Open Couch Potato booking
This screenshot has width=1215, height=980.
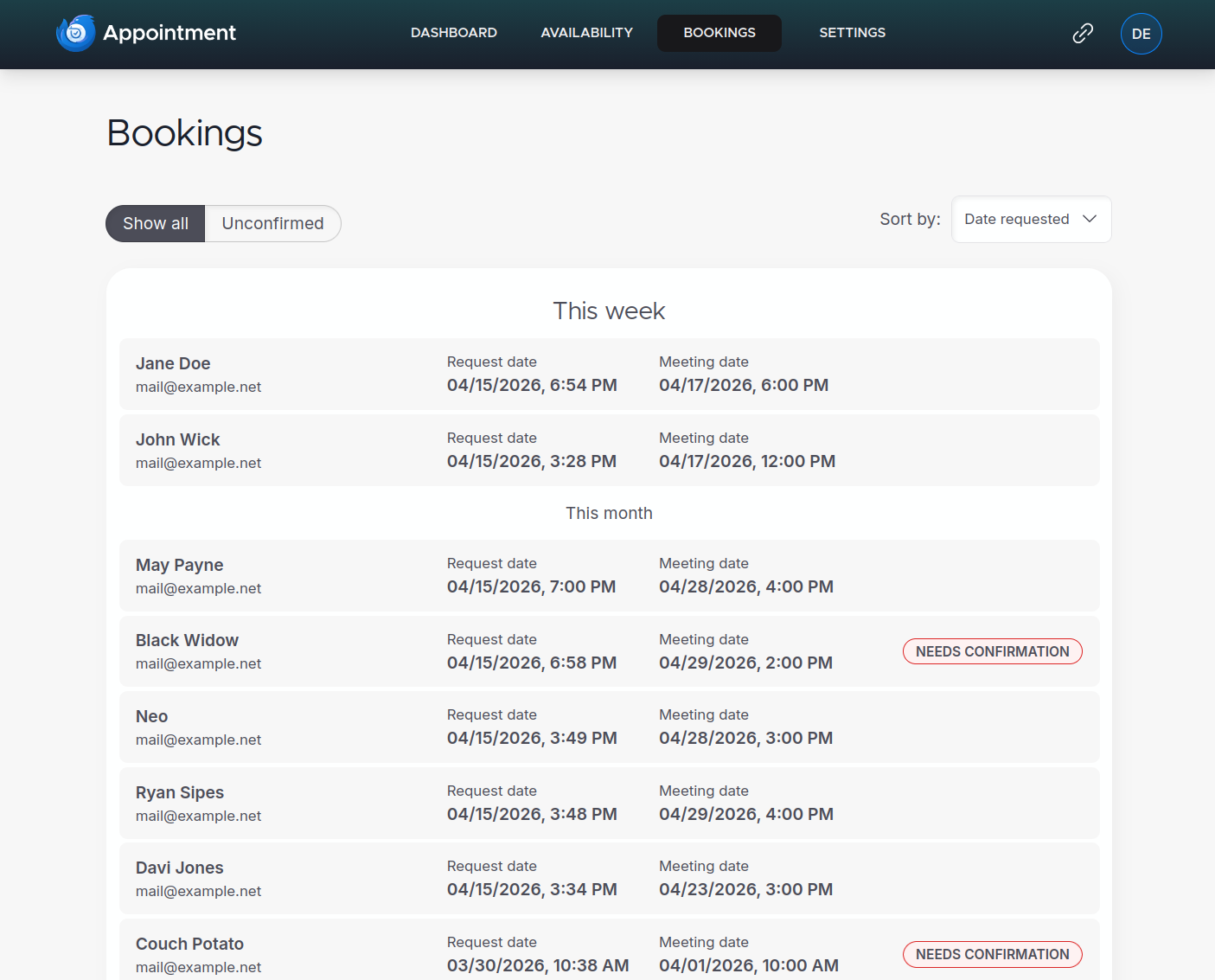click(x=610, y=950)
